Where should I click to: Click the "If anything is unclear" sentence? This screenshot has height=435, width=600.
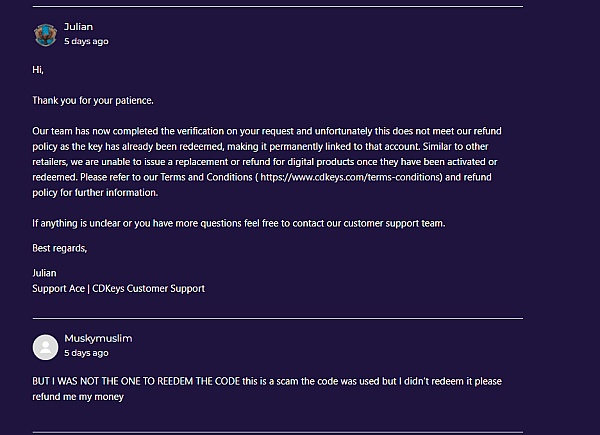(x=238, y=222)
